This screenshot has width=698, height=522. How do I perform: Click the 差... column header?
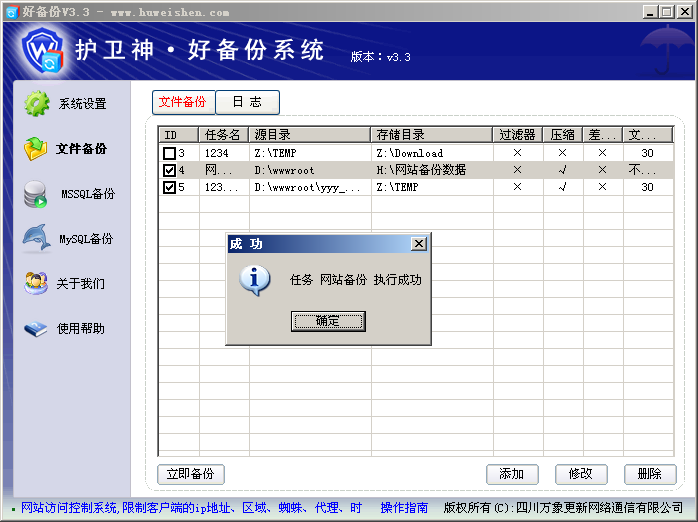603,135
